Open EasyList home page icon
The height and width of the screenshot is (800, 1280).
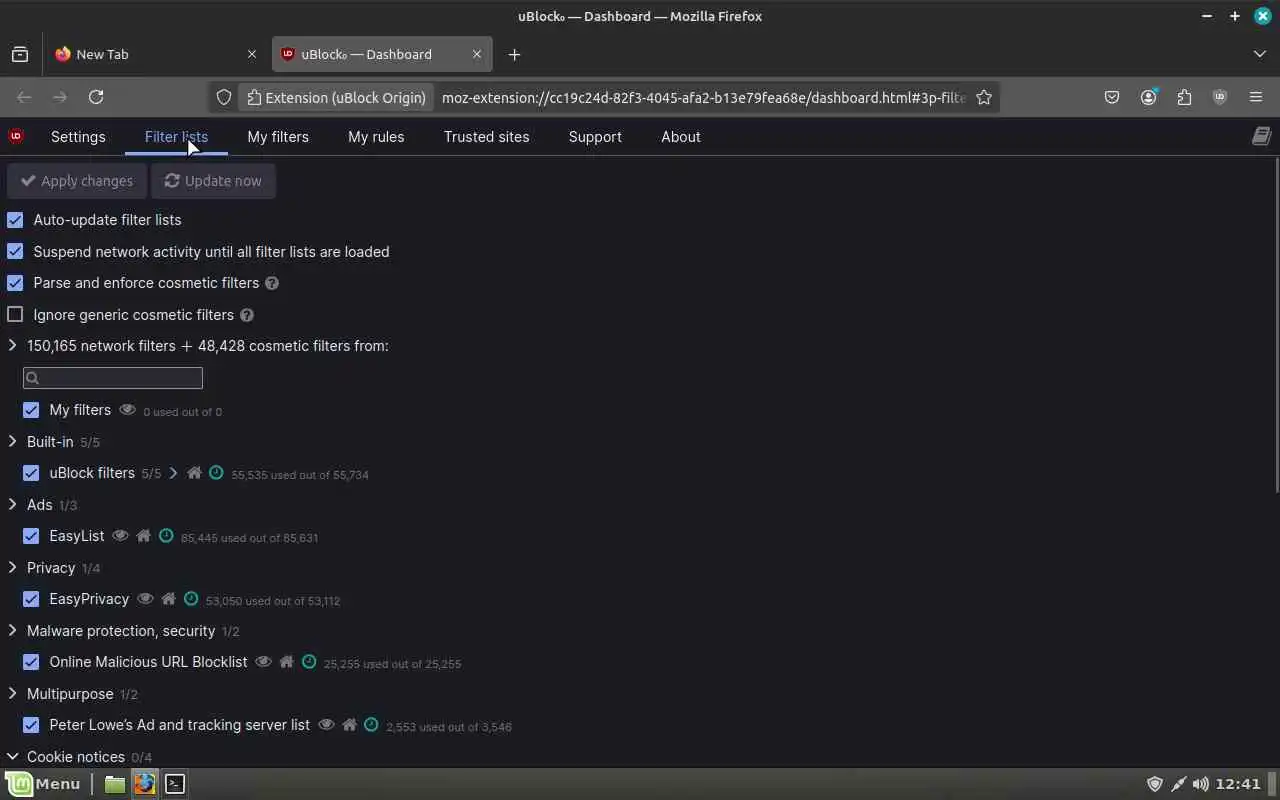(143, 536)
